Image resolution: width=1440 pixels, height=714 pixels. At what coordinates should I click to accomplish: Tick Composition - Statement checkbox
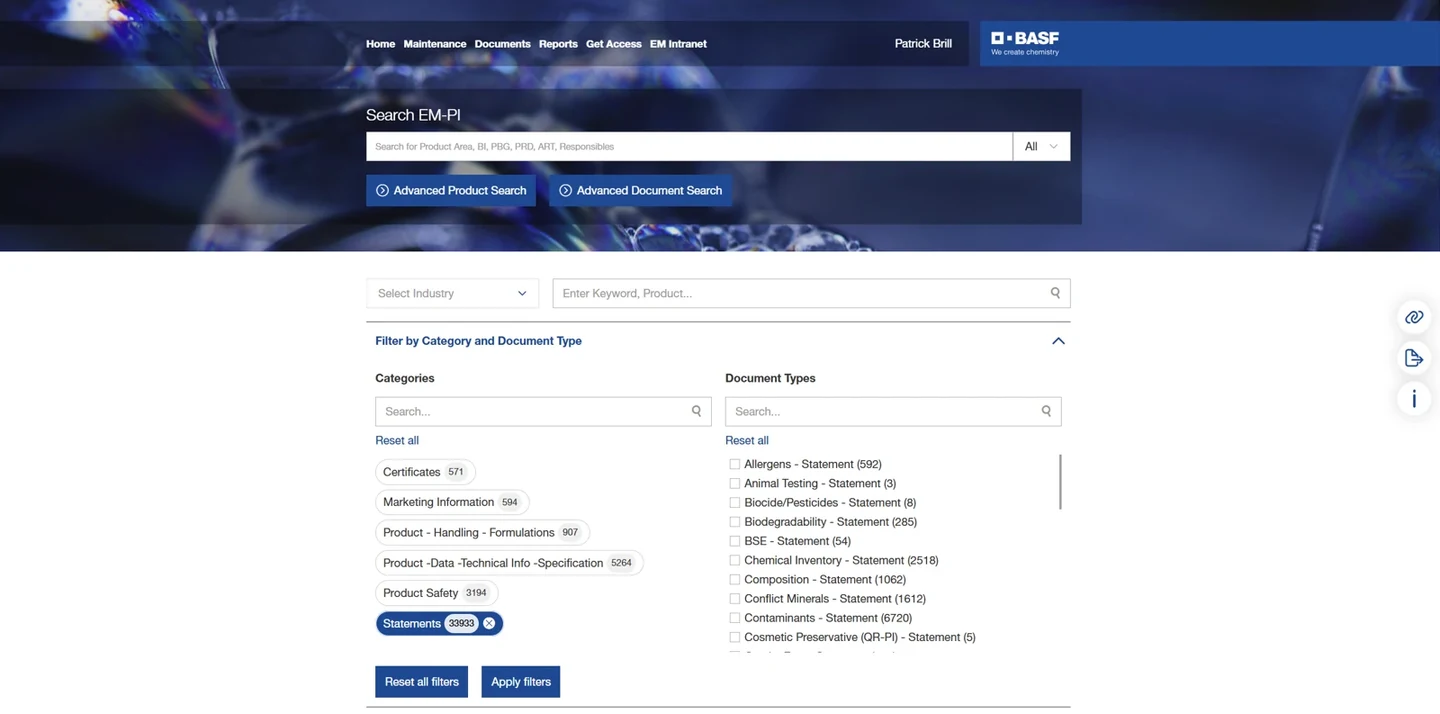(735, 579)
